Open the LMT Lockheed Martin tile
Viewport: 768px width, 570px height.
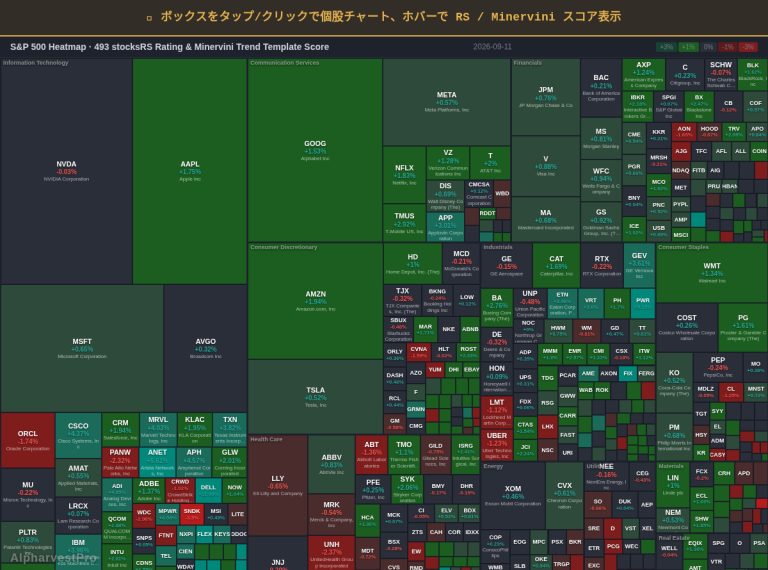point(497,412)
